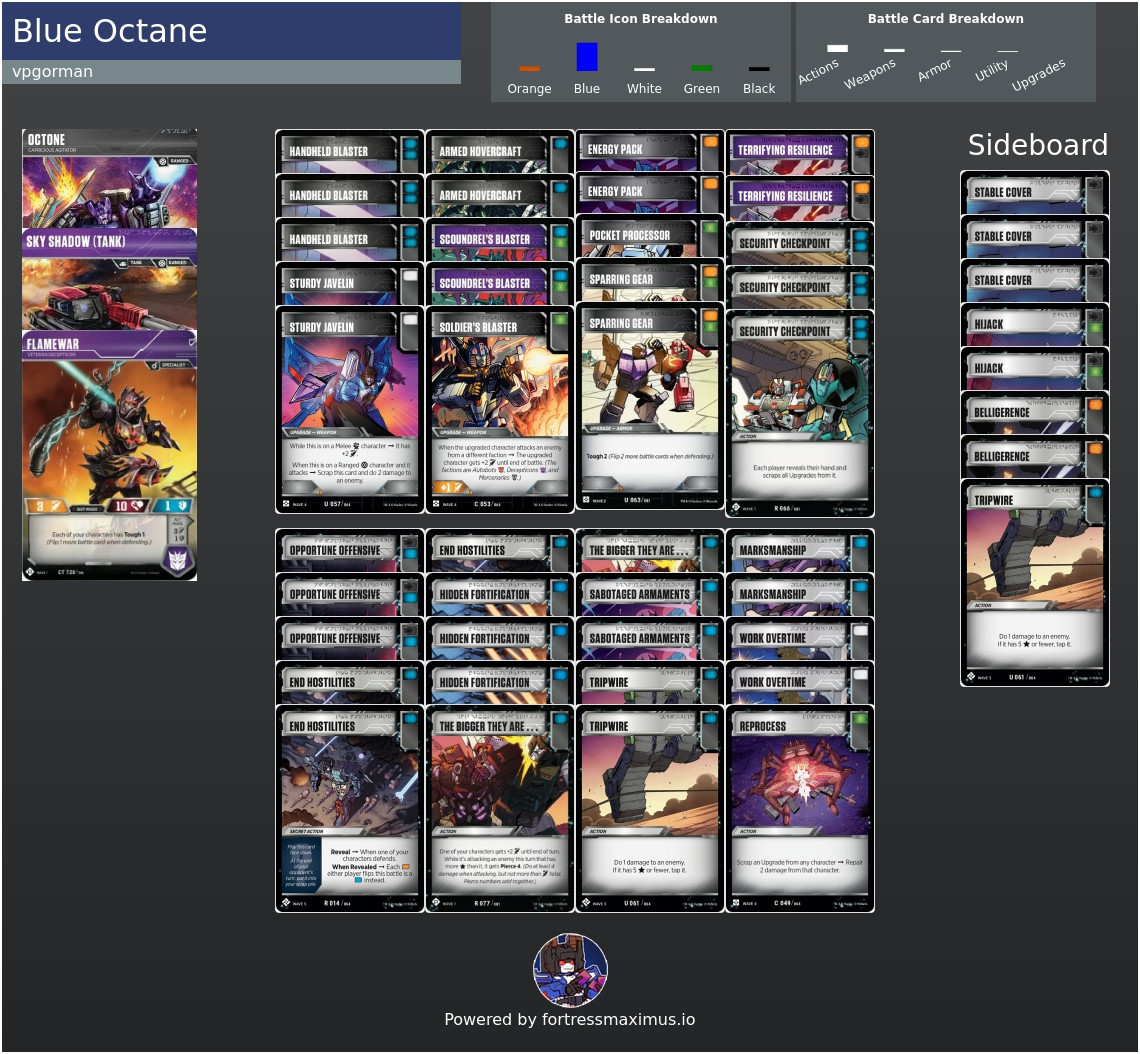The image size is (1140, 1054).
Task: Open Sparring Gear card showing full artwork
Action: [x=649, y=407]
